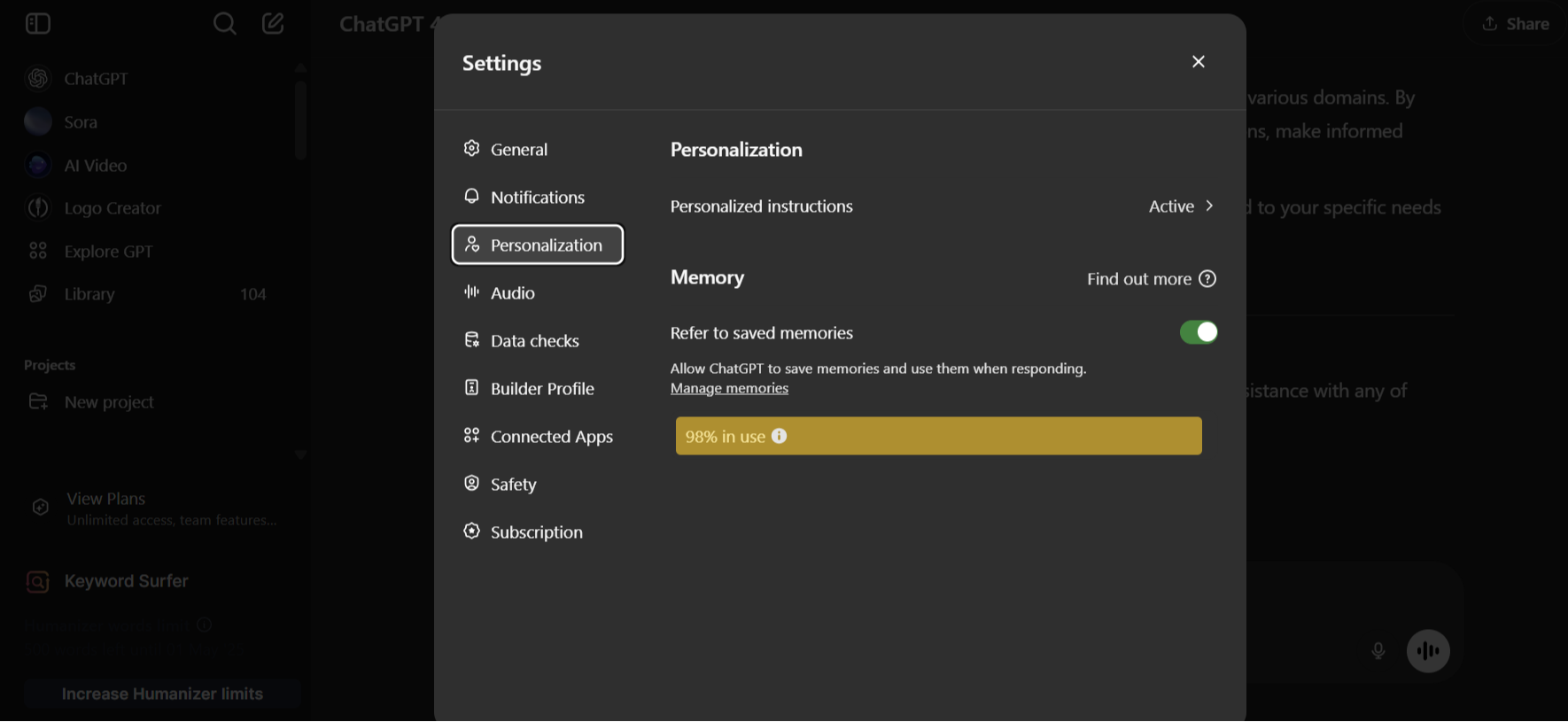Select the General gear icon in Settings

click(472, 148)
